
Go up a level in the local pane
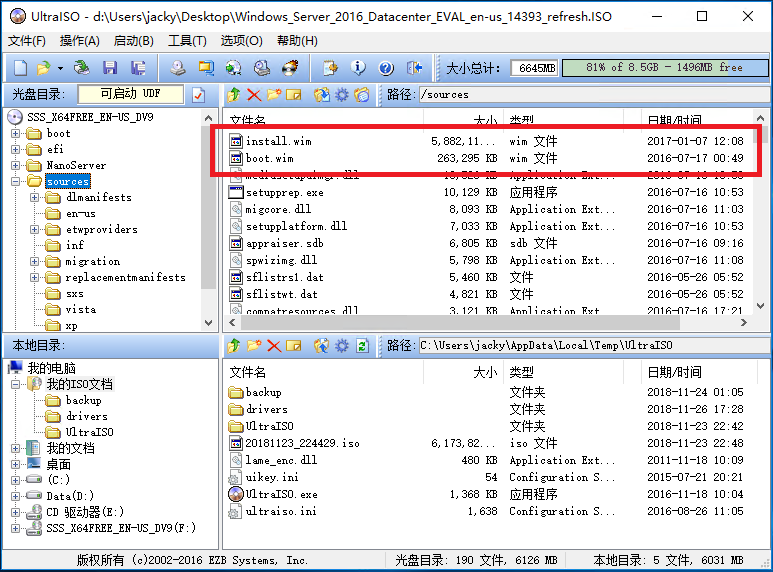234,346
